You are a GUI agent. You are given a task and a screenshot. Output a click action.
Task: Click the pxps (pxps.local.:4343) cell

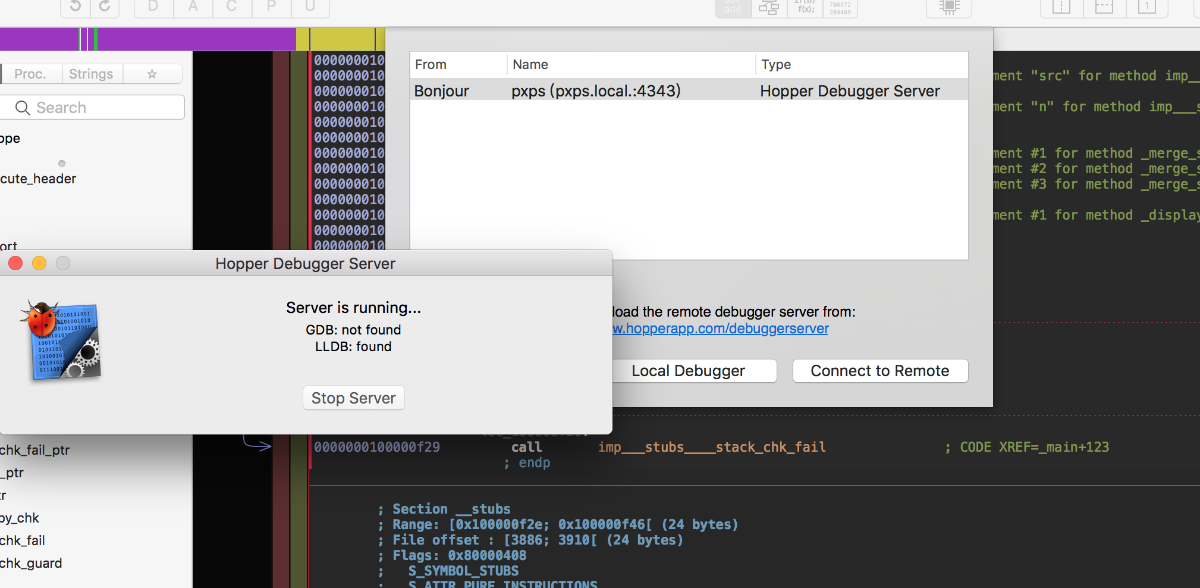click(596, 91)
